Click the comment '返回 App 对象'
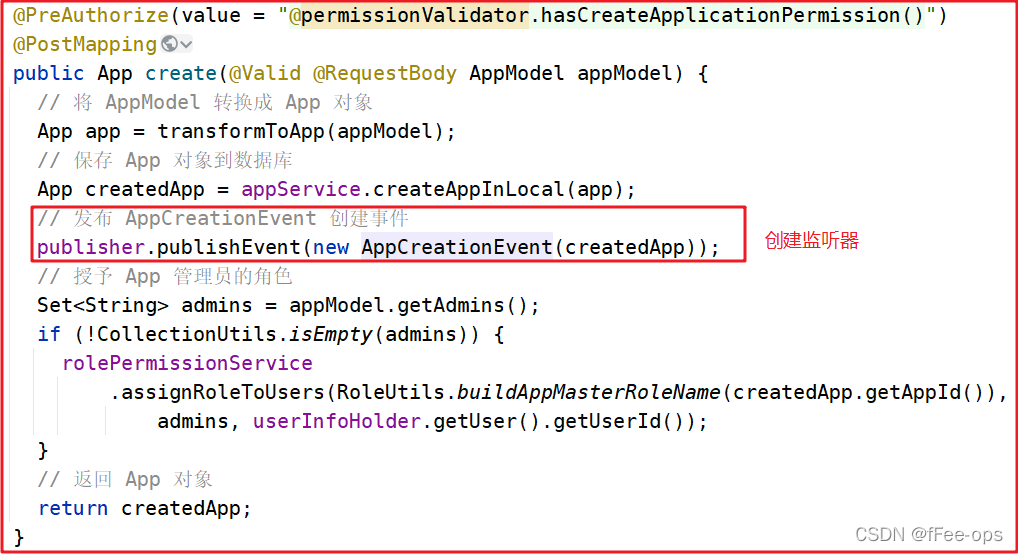Image resolution: width=1018 pixels, height=554 pixels. pyautogui.click(x=125, y=479)
